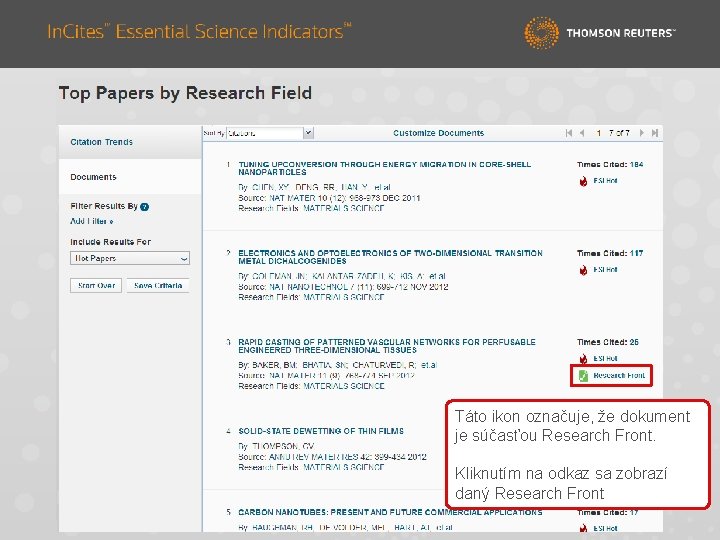Click Materials Science research field of paper 4
The image size is (720, 540).
343,467
